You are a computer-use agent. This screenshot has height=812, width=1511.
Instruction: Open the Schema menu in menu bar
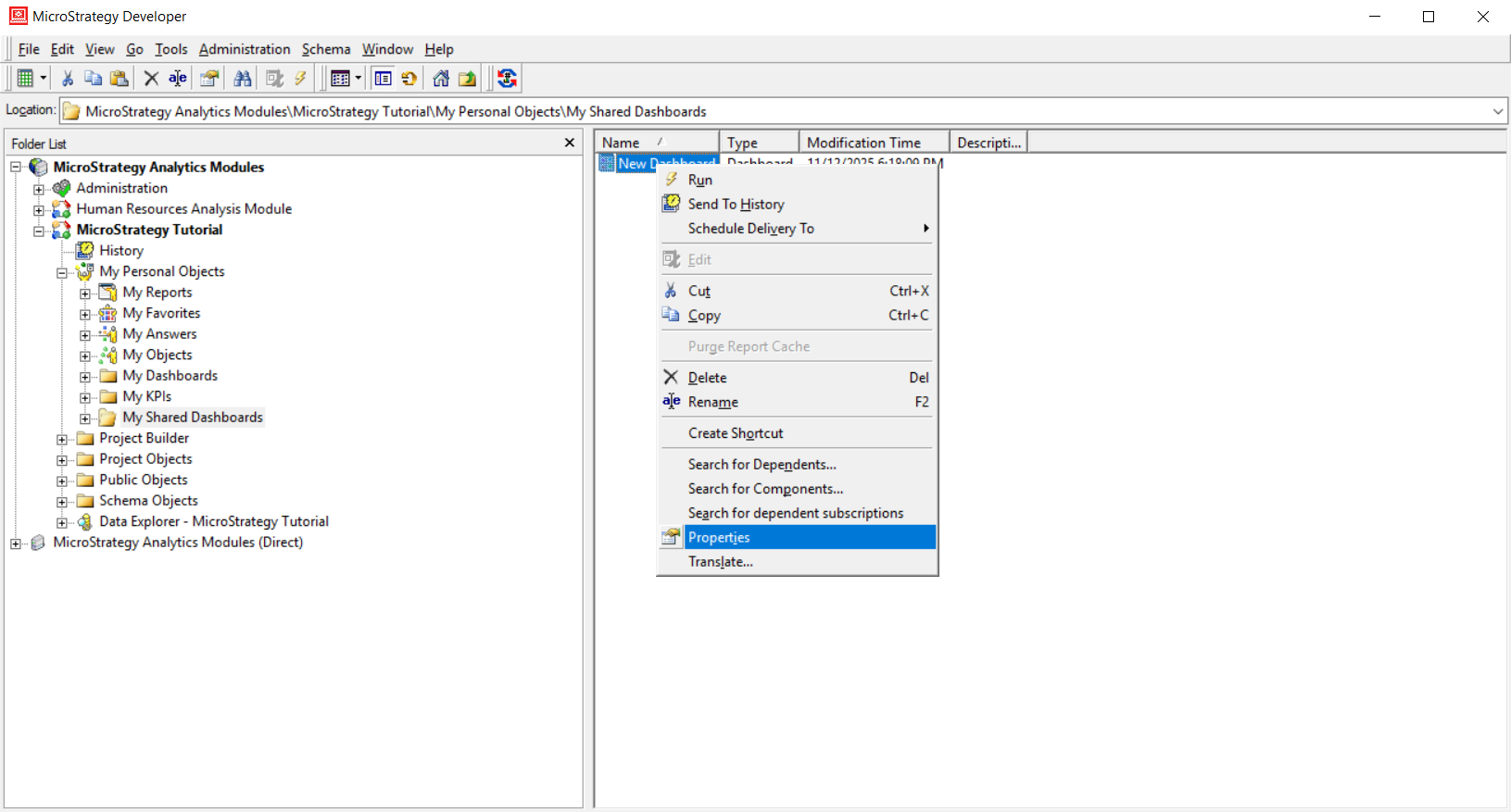point(326,49)
